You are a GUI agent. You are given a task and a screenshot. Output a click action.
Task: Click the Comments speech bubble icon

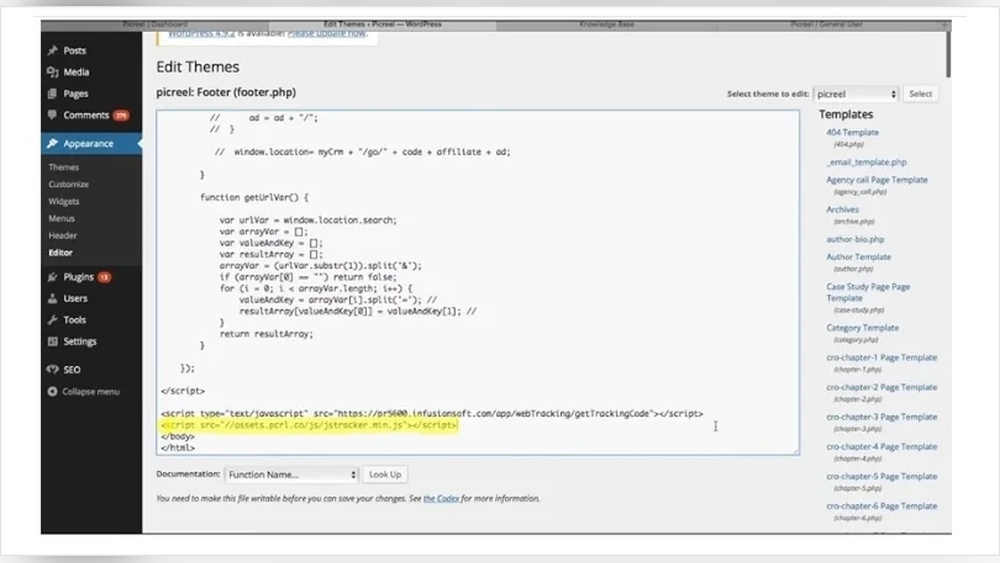pos(52,115)
